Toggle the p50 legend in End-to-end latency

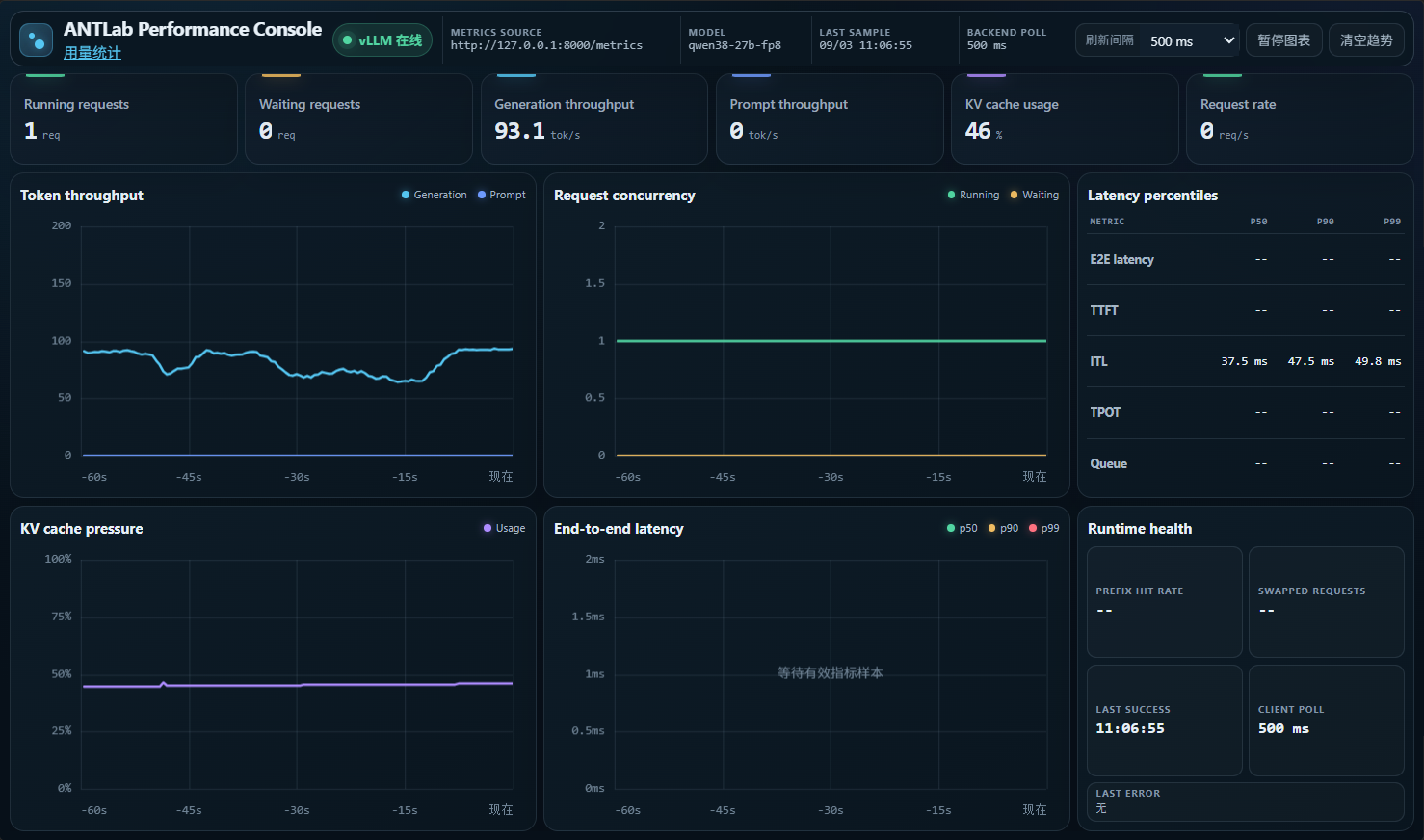963,528
